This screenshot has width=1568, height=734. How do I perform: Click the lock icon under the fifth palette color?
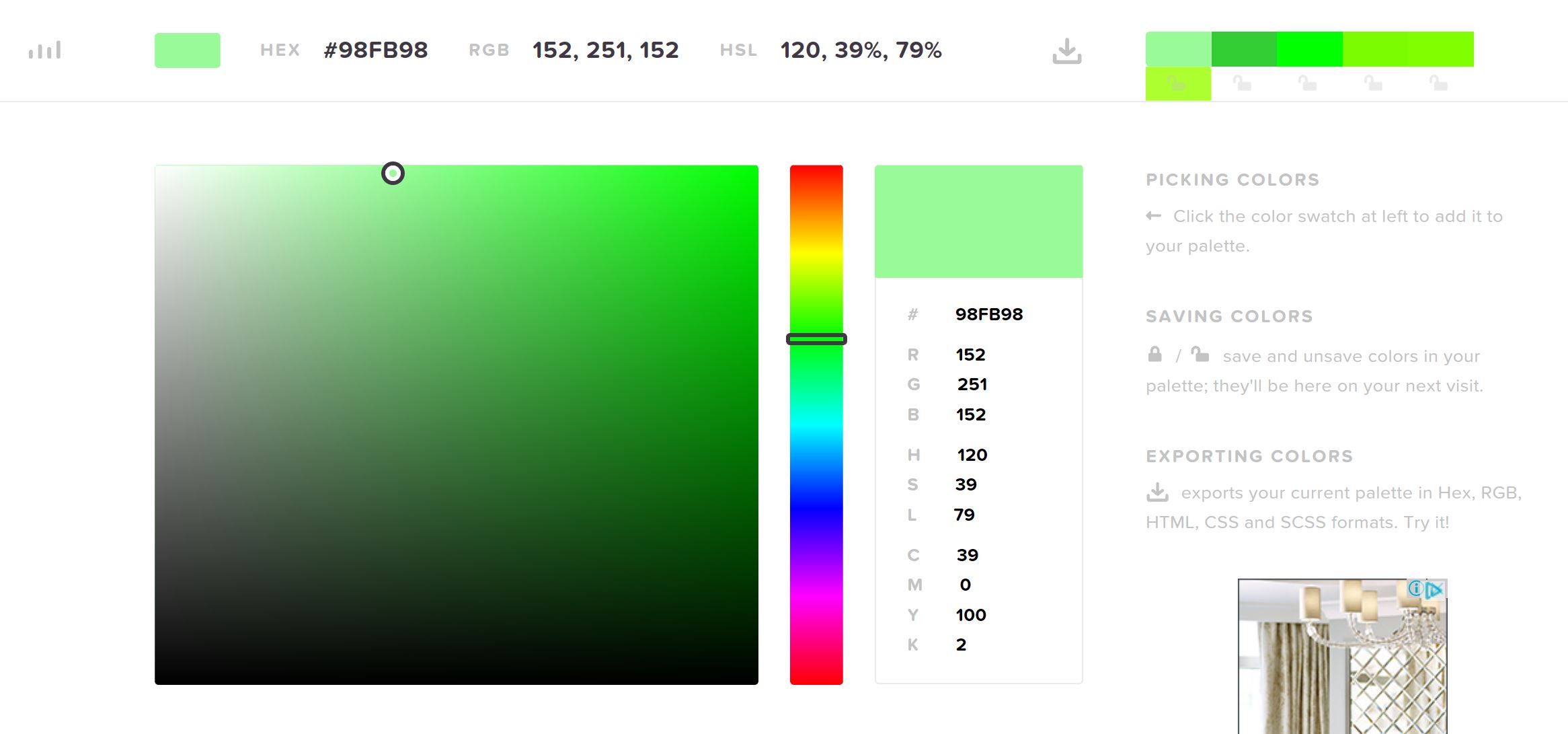coord(1438,84)
